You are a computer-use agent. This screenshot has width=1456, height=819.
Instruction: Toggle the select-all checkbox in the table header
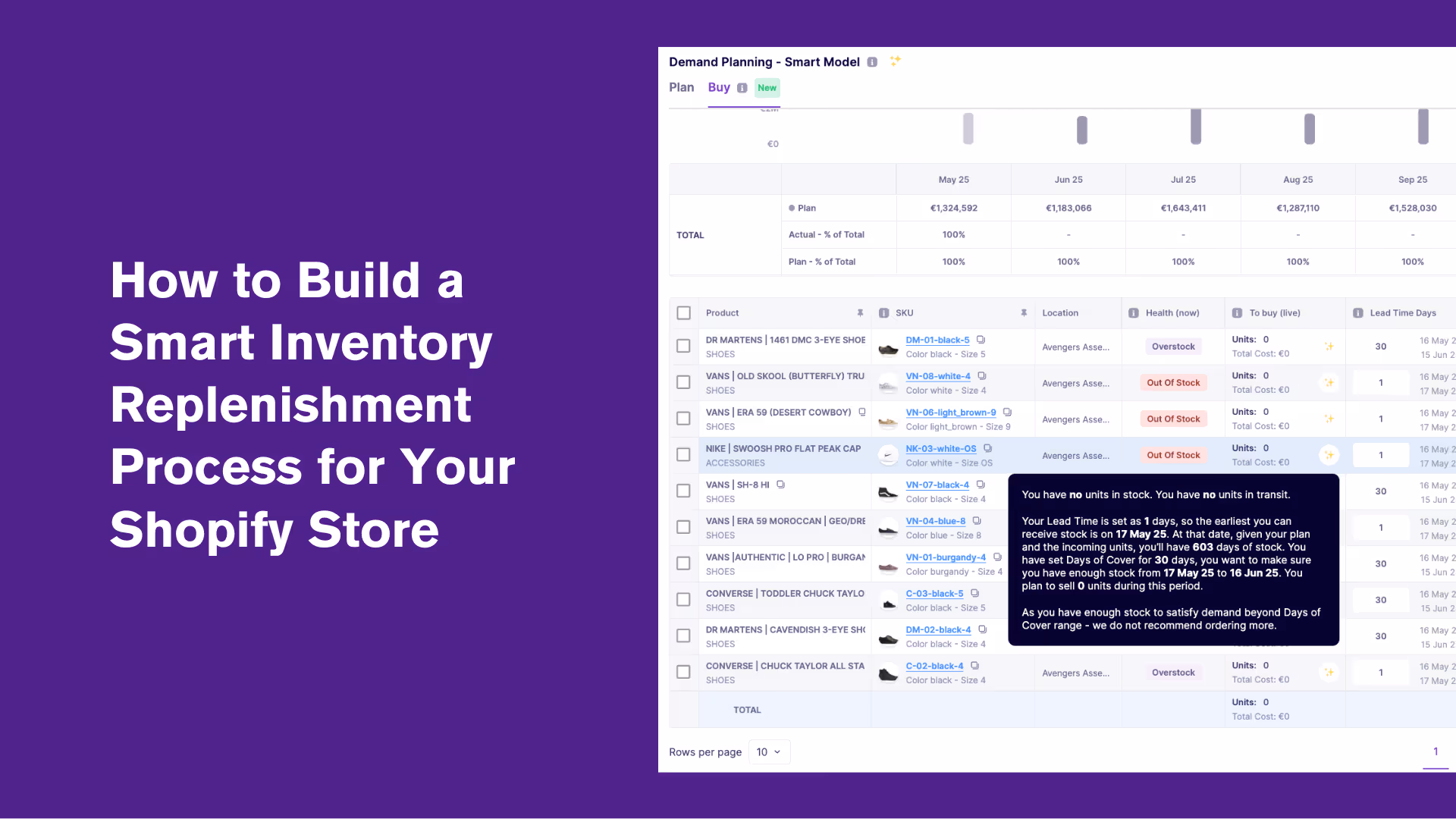tap(683, 313)
